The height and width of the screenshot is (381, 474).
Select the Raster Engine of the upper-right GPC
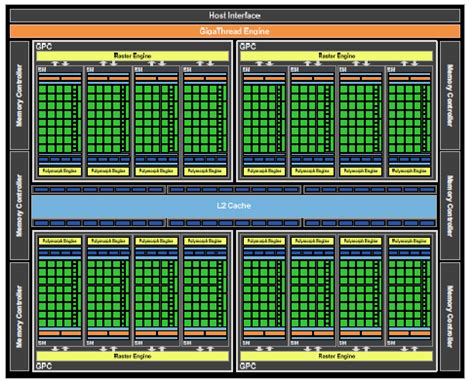click(336, 56)
